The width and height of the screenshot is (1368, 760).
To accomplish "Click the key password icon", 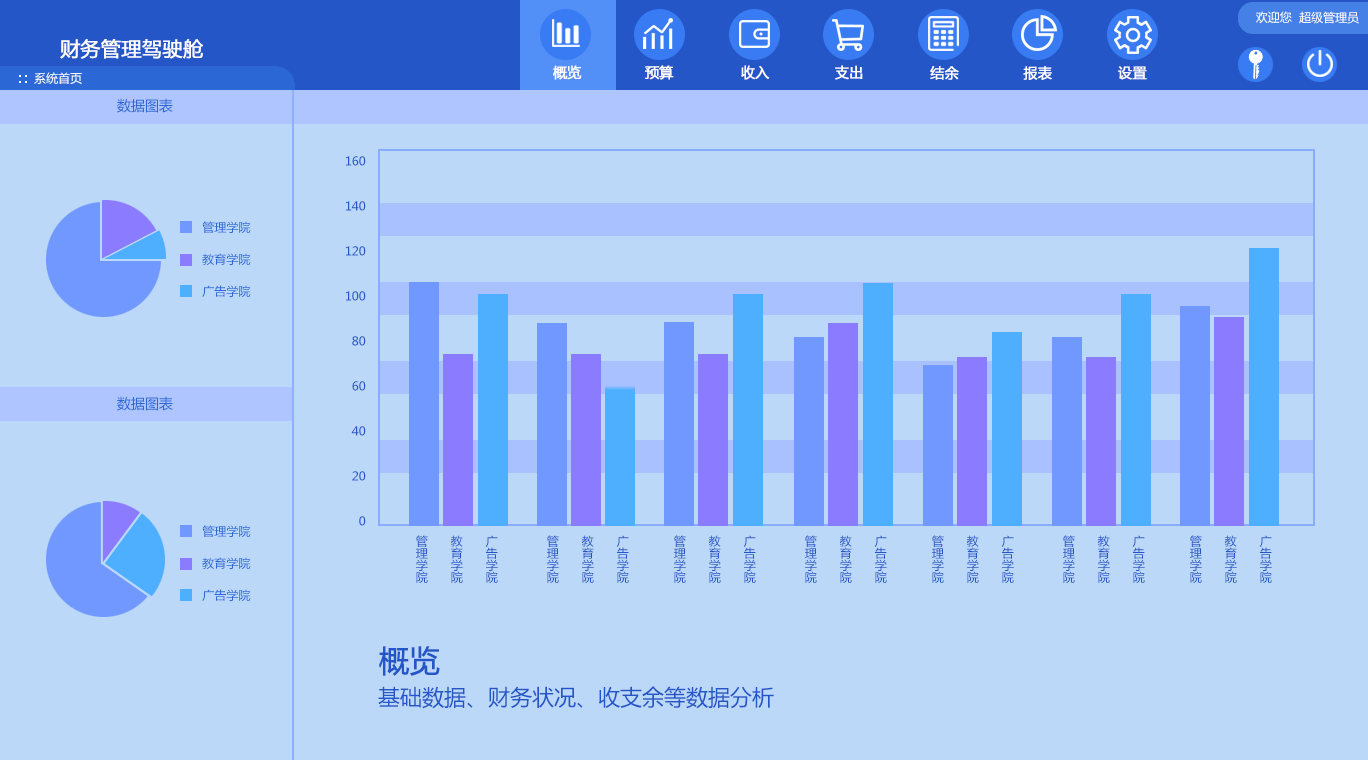I will point(1255,64).
